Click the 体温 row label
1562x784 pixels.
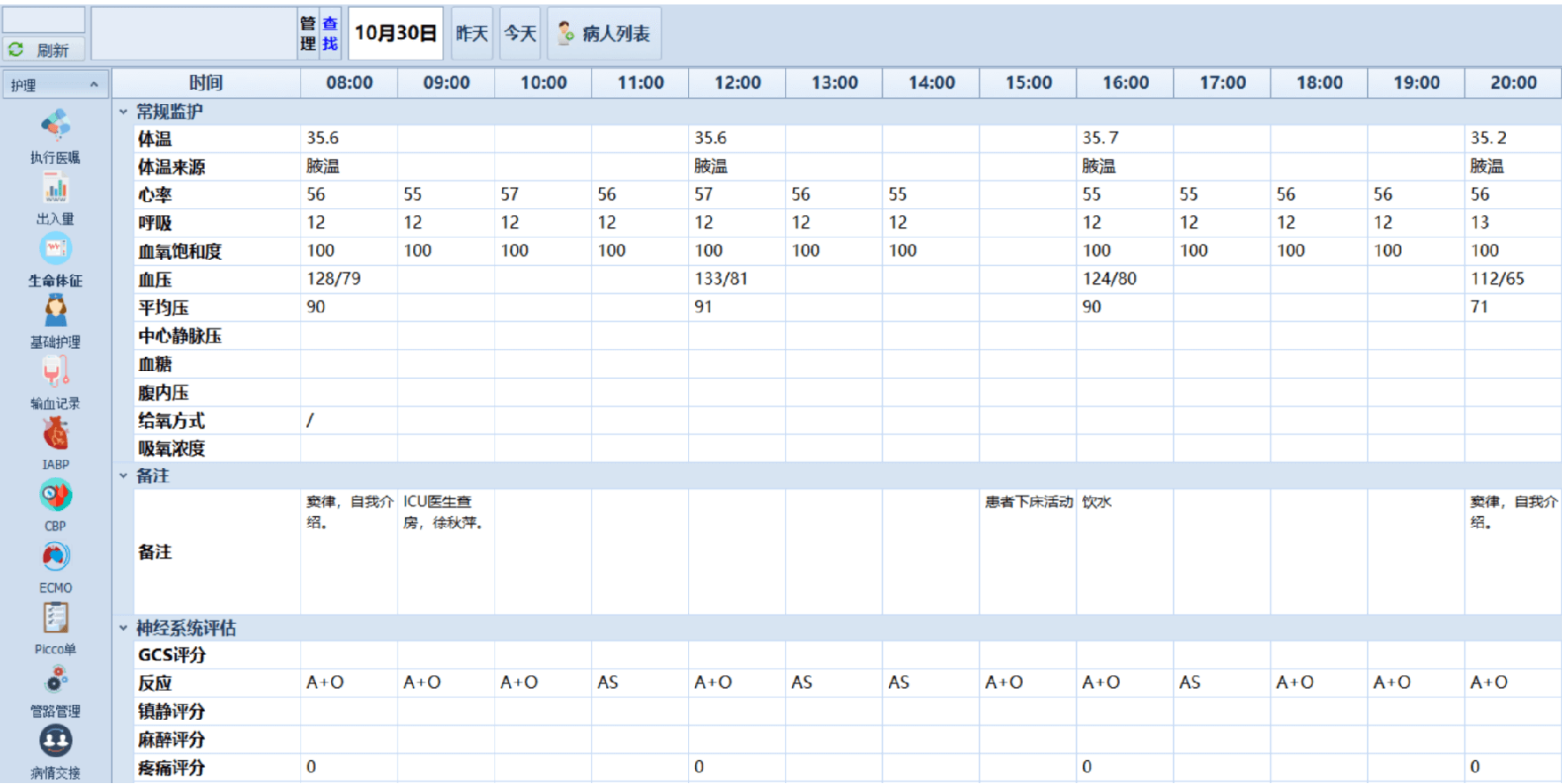click(x=155, y=139)
